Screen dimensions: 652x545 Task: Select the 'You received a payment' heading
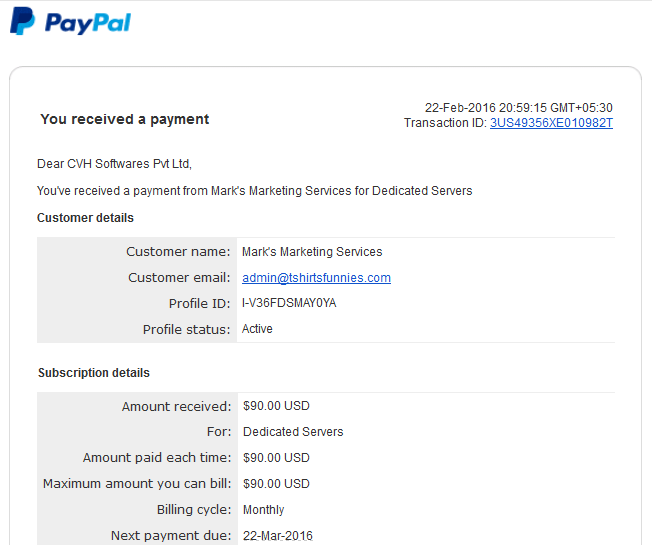click(124, 119)
